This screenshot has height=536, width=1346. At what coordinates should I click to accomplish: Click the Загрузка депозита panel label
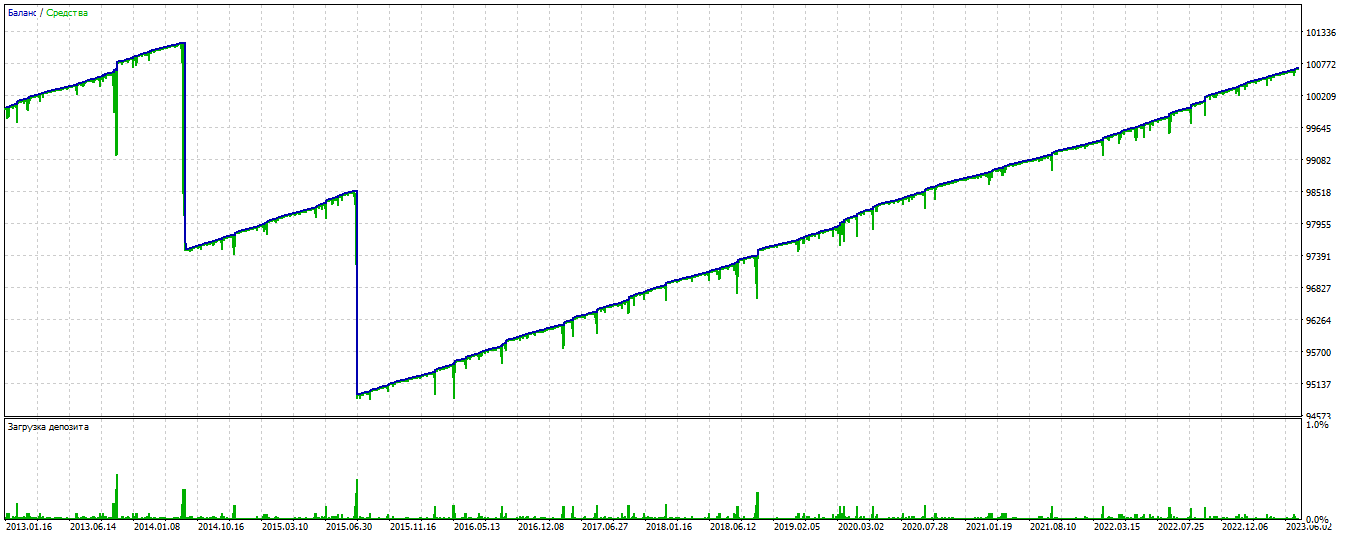coord(48,427)
